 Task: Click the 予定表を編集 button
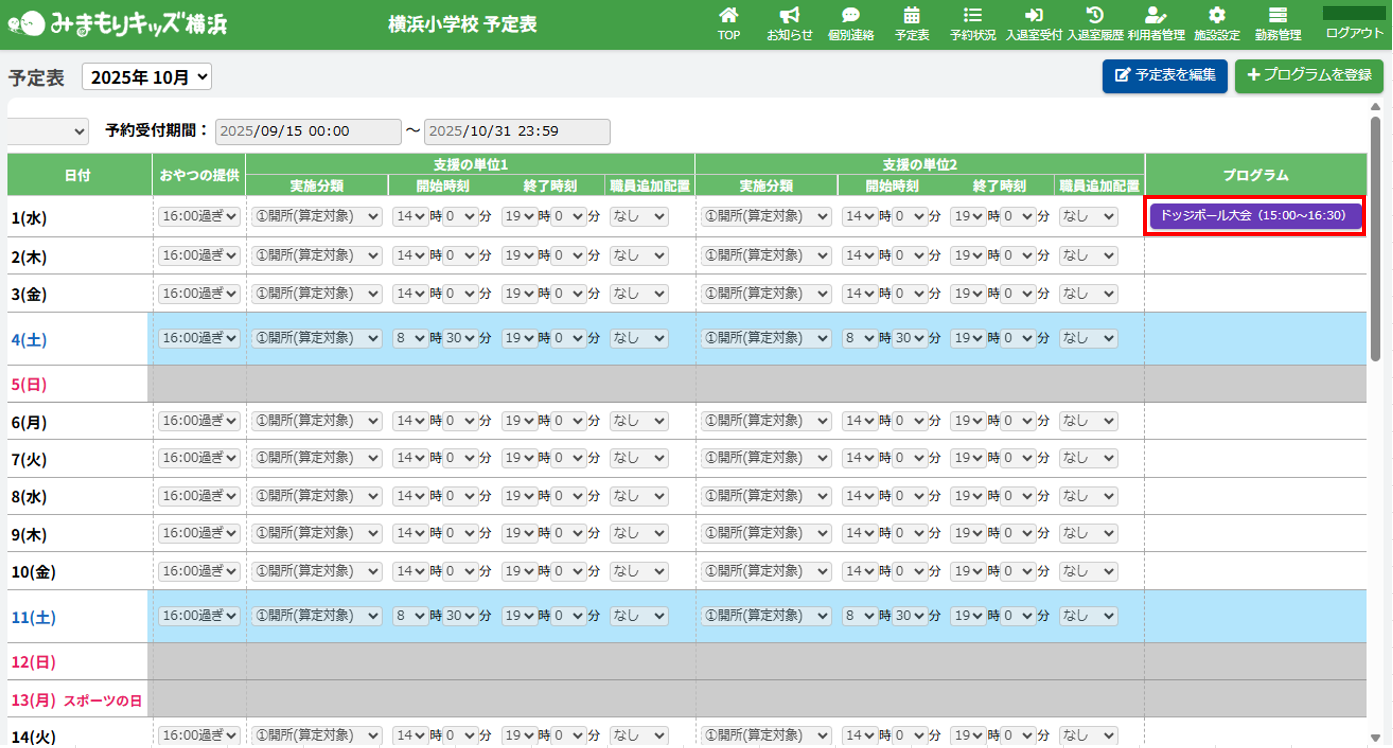click(x=1164, y=76)
